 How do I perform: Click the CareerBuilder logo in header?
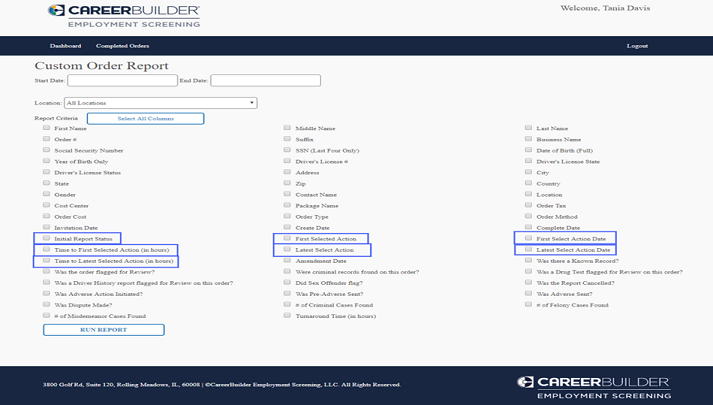[123, 16]
